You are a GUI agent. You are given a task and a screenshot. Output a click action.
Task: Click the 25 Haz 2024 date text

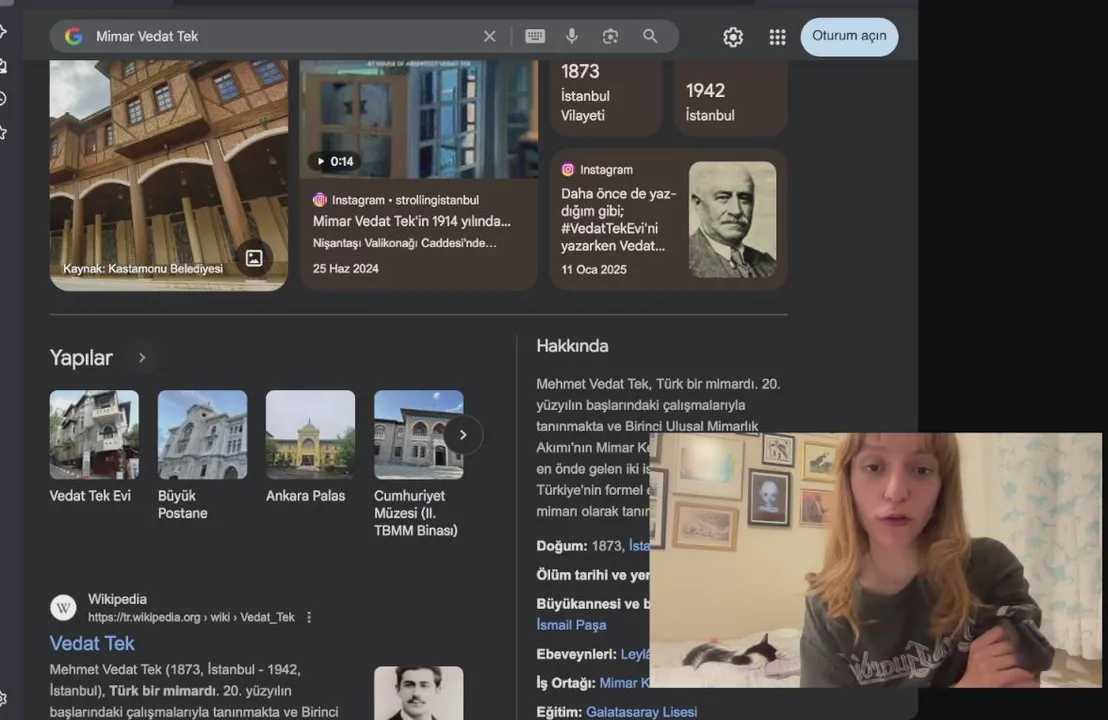click(346, 268)
